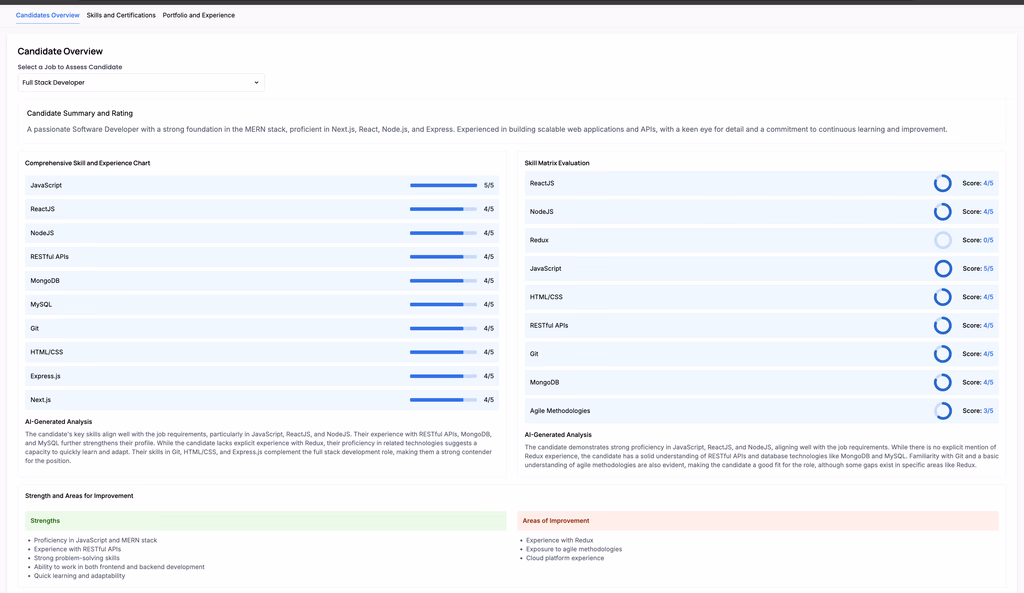Click RESTful APIs score ring icon
The width and height of the screenshot is (1024, 593).
click(x=942, y=325)
